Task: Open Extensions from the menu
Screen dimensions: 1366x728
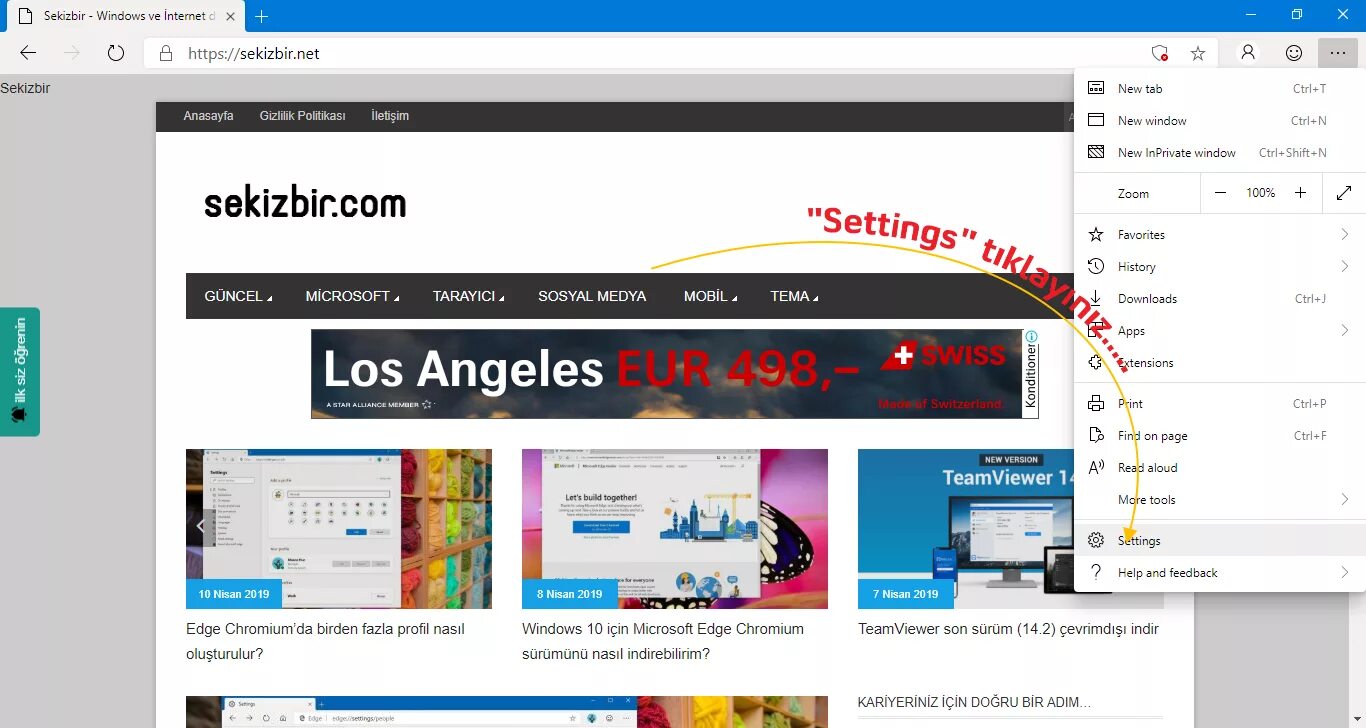Action: (x=1220, y=363)
